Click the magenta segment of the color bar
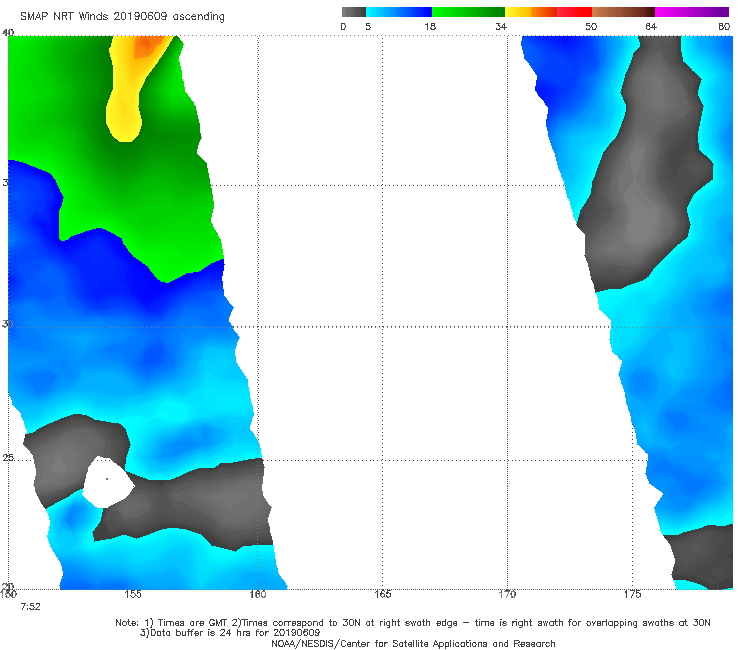Image resolution: width=740 pixels, height=650 pixels. coord(692,12)
